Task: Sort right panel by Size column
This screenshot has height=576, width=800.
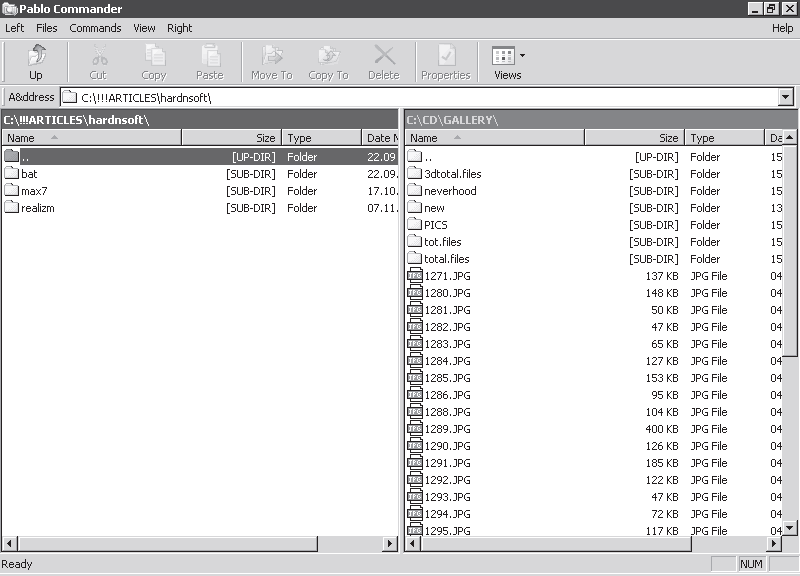Action: click(x=633, y=138)
